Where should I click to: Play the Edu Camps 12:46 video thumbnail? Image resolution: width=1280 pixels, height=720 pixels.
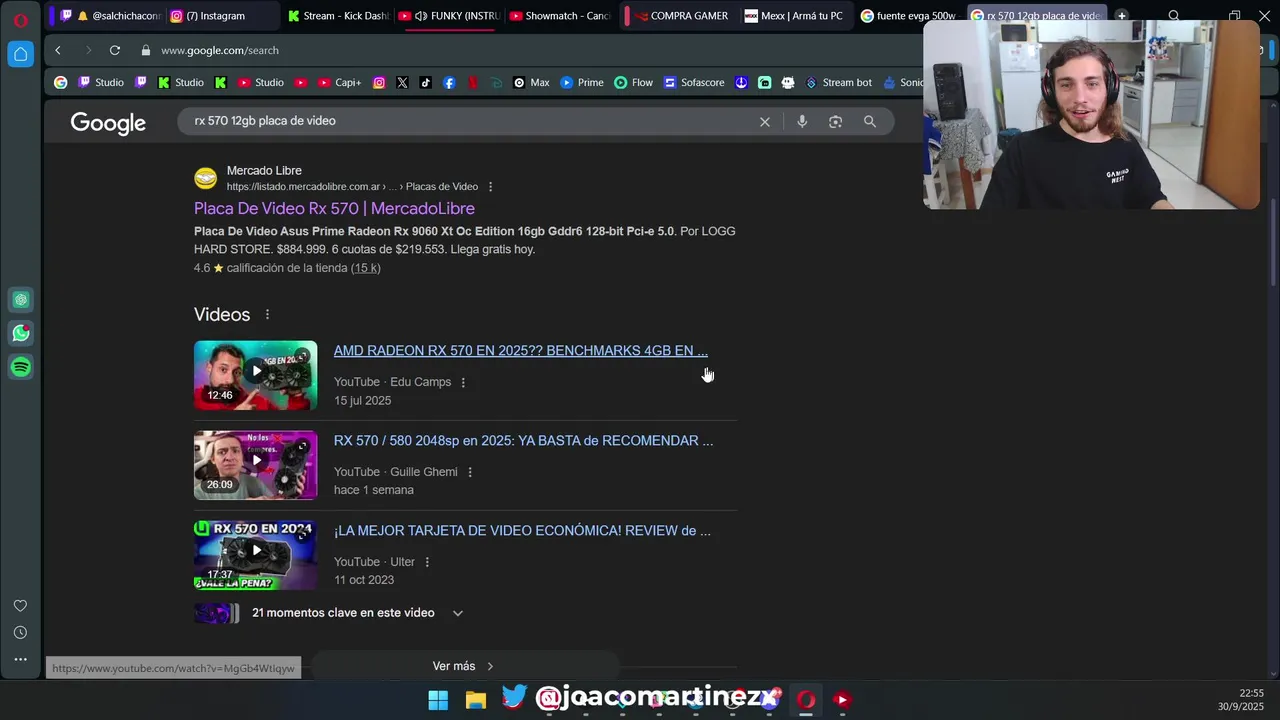(x=255, y=375)
